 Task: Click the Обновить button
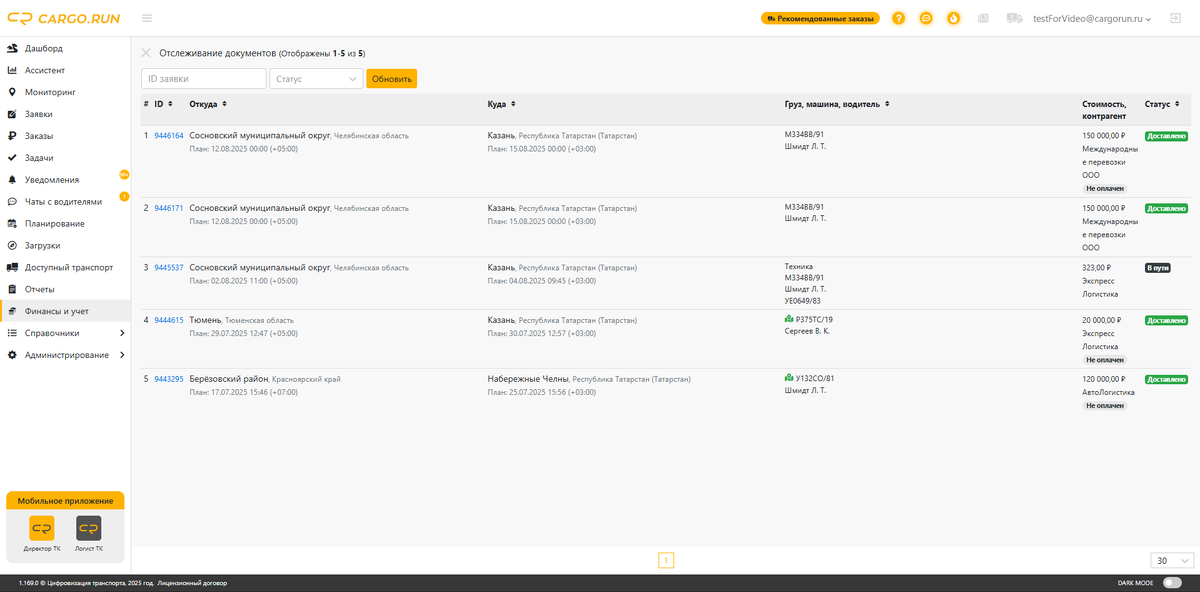pos(391,79)
